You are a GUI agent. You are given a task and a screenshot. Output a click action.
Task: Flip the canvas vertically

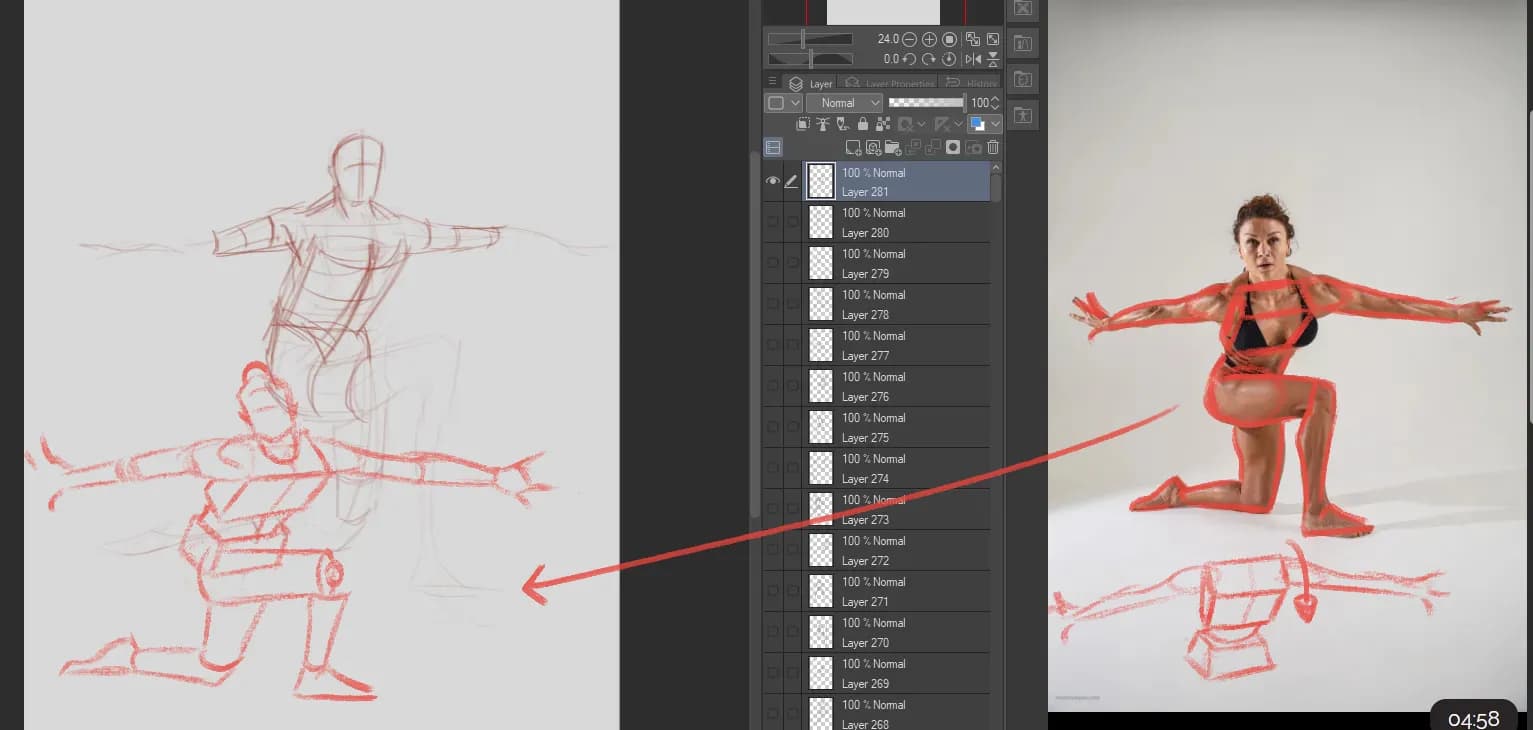(992, 59)
